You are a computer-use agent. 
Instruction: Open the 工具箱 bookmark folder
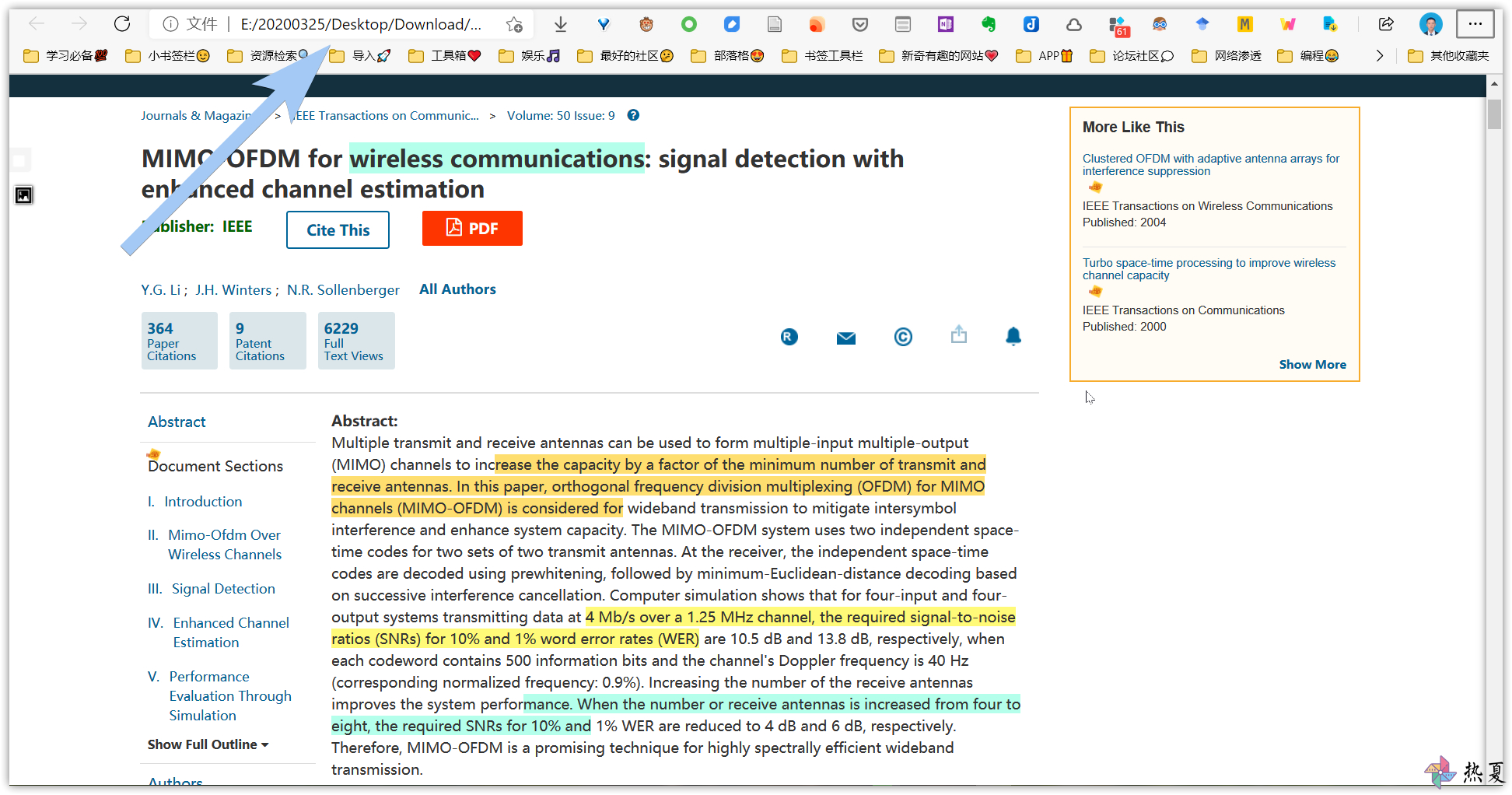(444, 56)
